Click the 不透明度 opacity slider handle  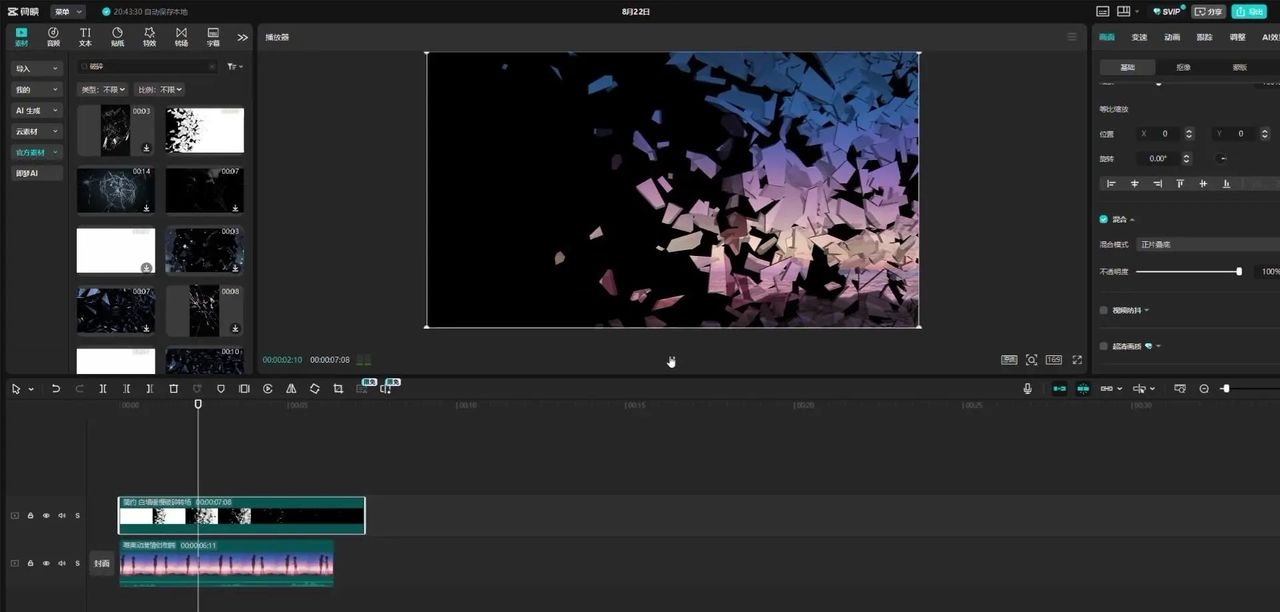pos(1239,272)
